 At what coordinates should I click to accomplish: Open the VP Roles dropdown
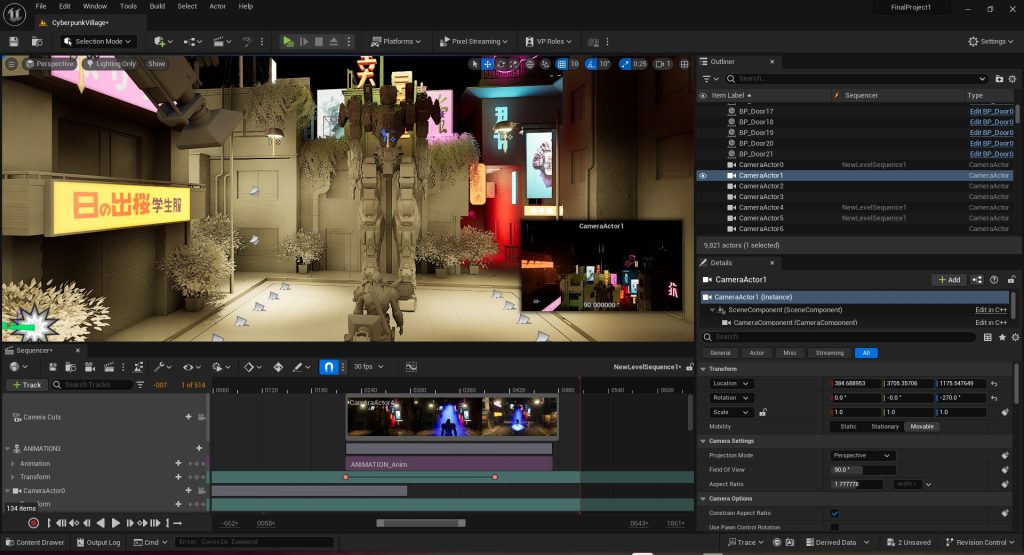549,41
